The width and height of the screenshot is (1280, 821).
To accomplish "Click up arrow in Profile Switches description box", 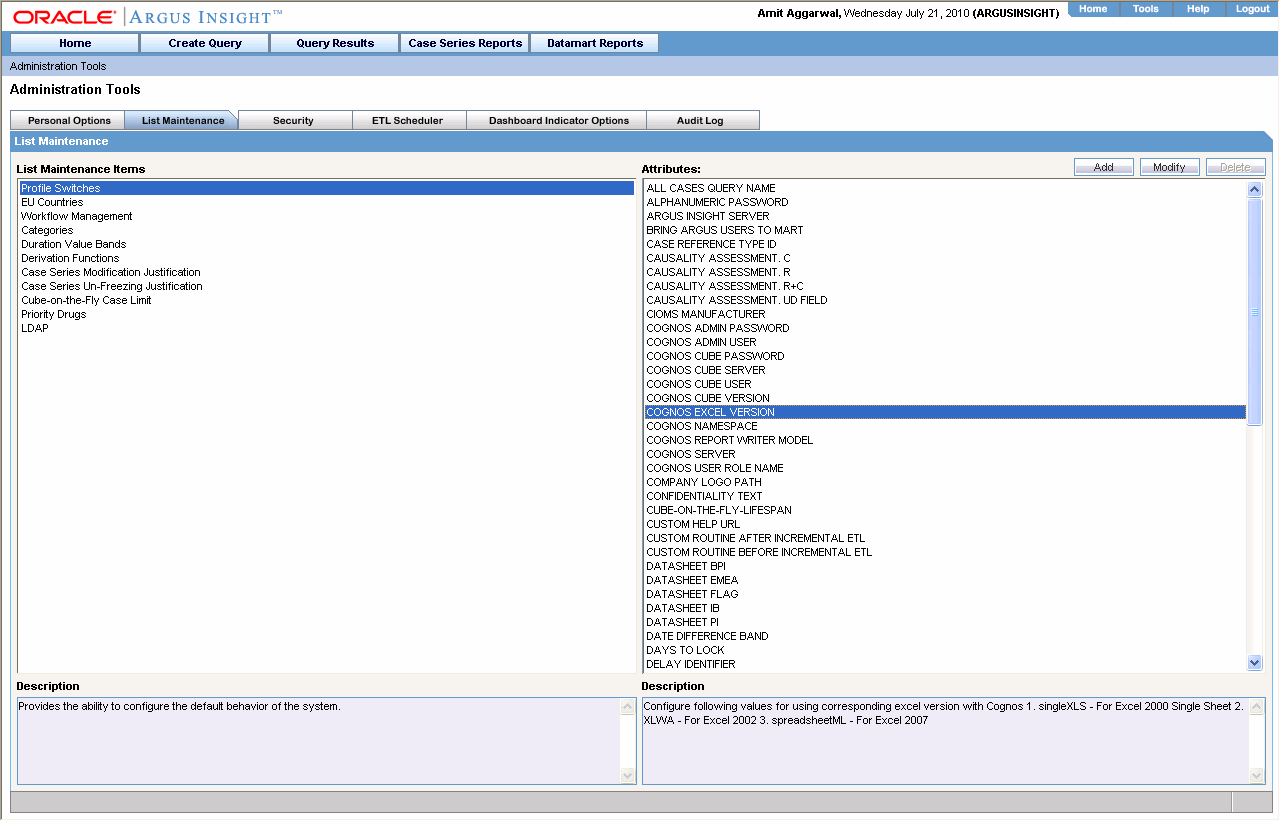I will click(x=628, y=707).
